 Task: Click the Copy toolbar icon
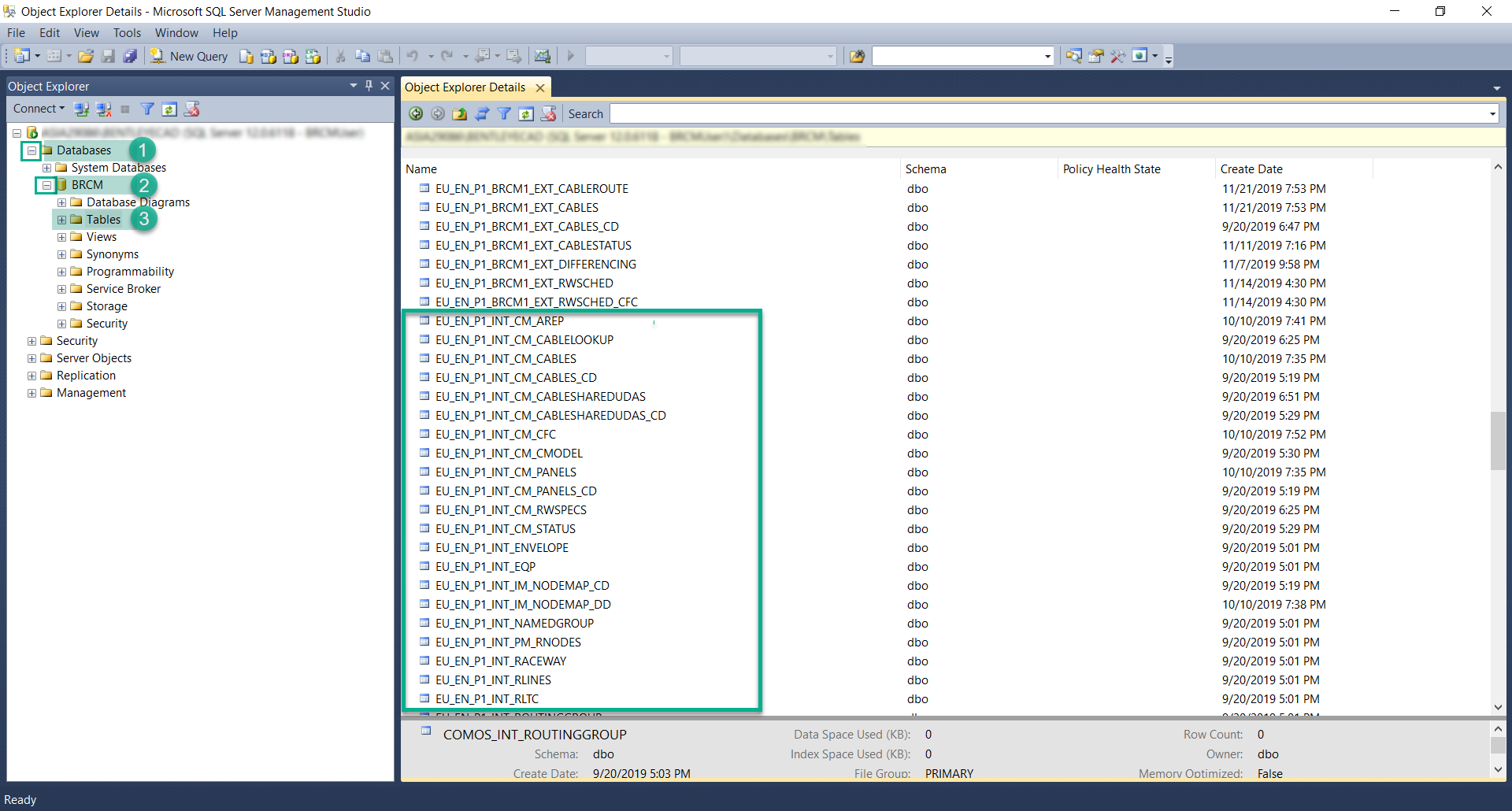pos(362,56)
